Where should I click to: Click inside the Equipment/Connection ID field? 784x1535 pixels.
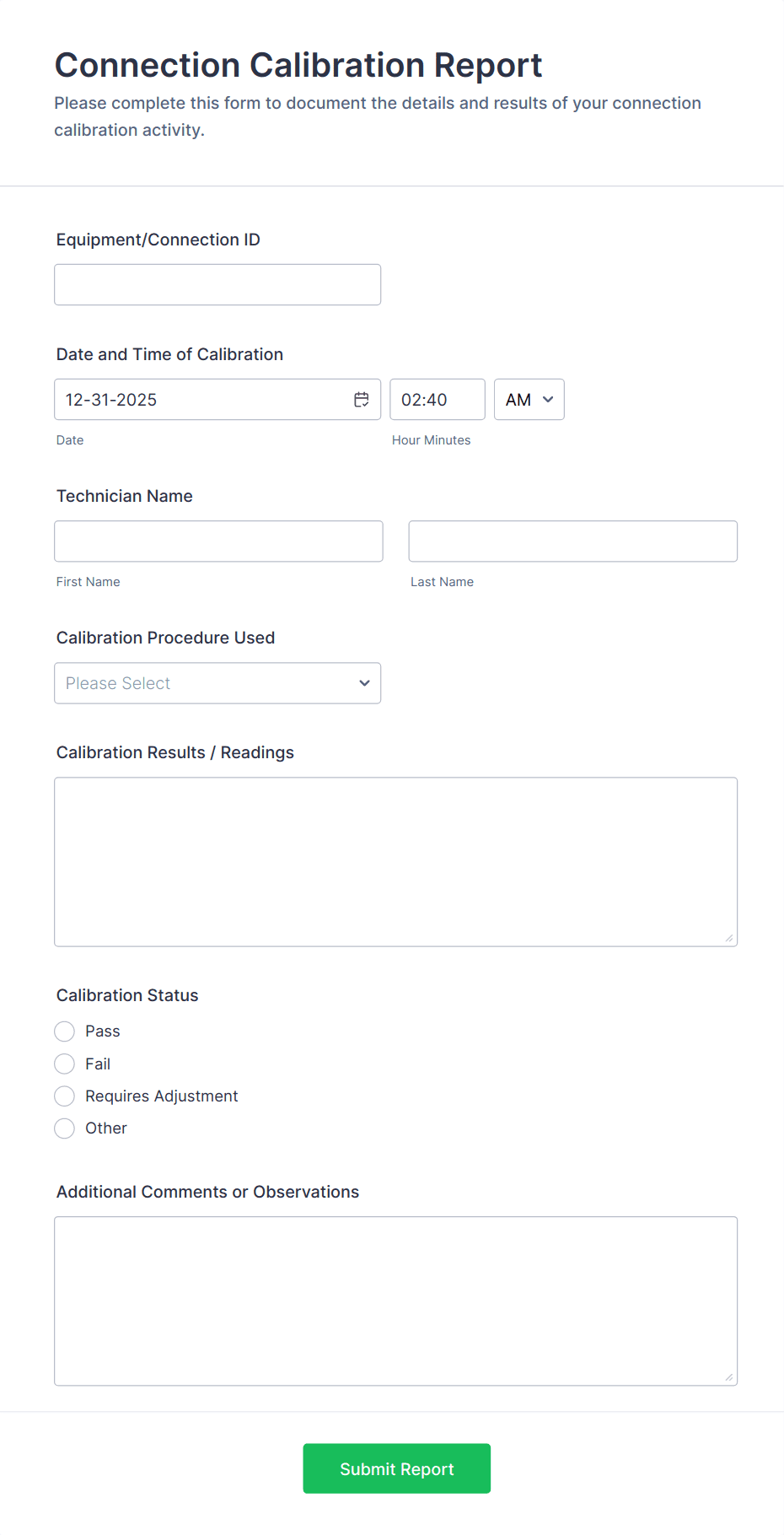[x=217, y=284]
